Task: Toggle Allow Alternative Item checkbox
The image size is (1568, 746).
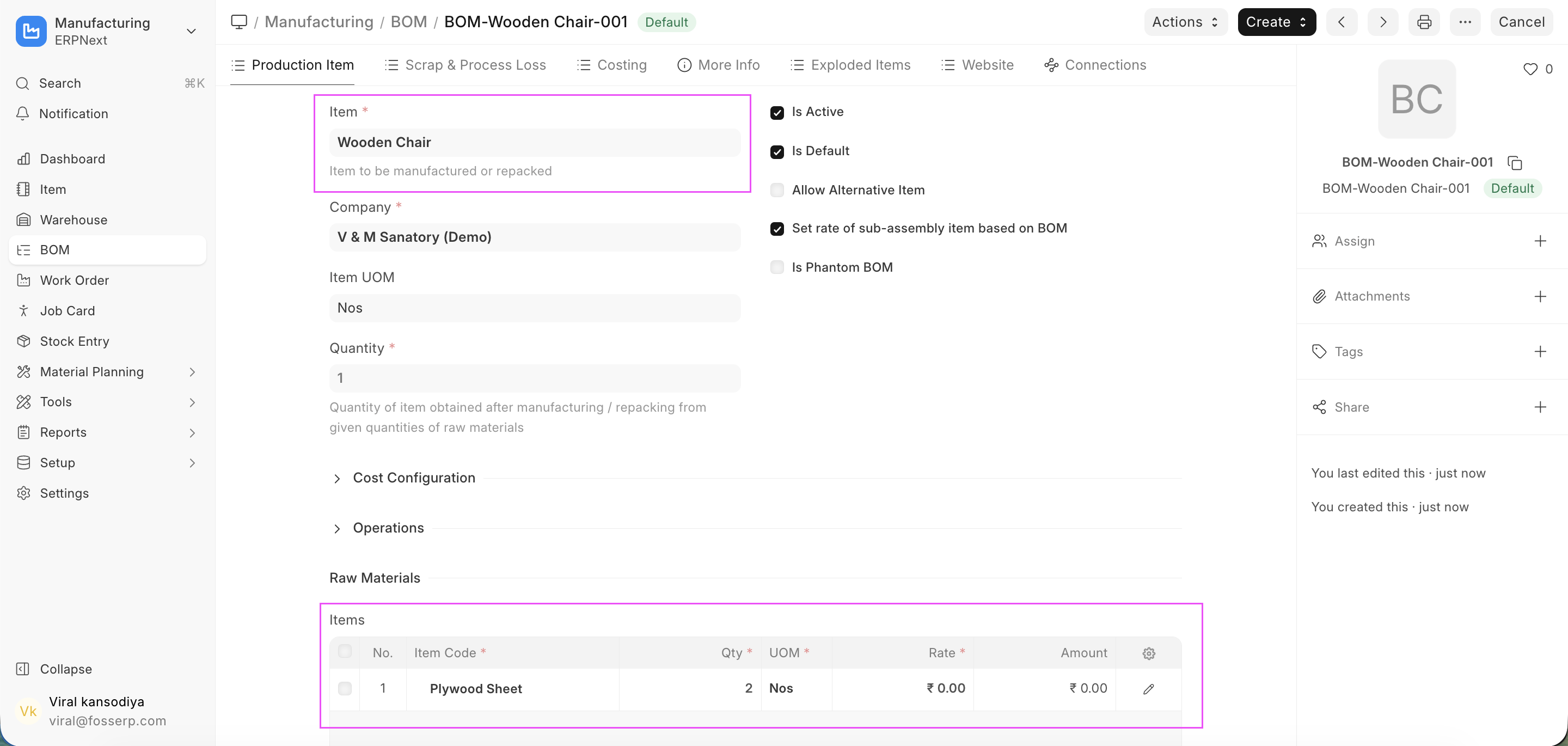Action: point(777,190)
